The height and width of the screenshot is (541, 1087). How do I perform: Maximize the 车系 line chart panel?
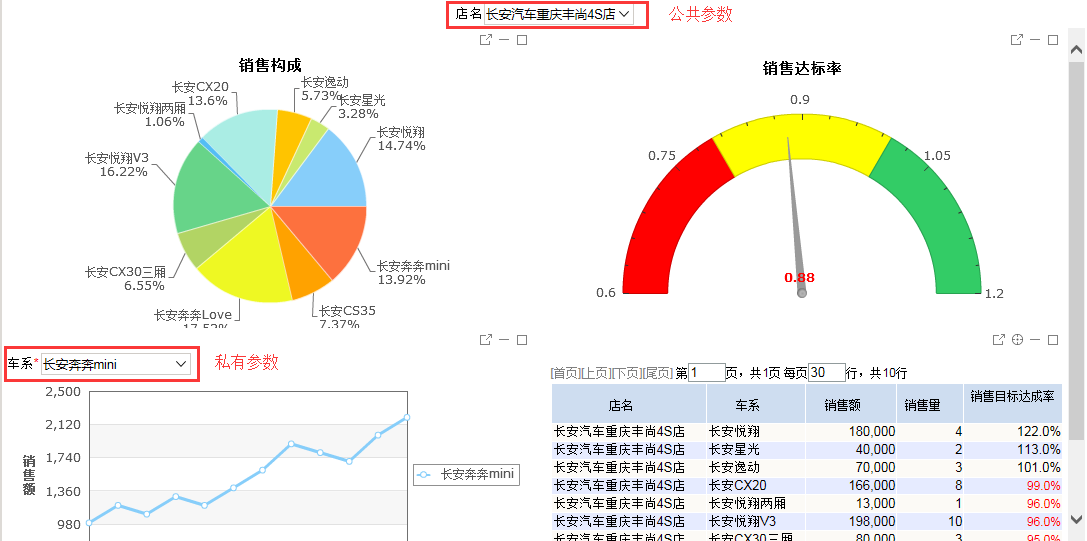[522, 340]
